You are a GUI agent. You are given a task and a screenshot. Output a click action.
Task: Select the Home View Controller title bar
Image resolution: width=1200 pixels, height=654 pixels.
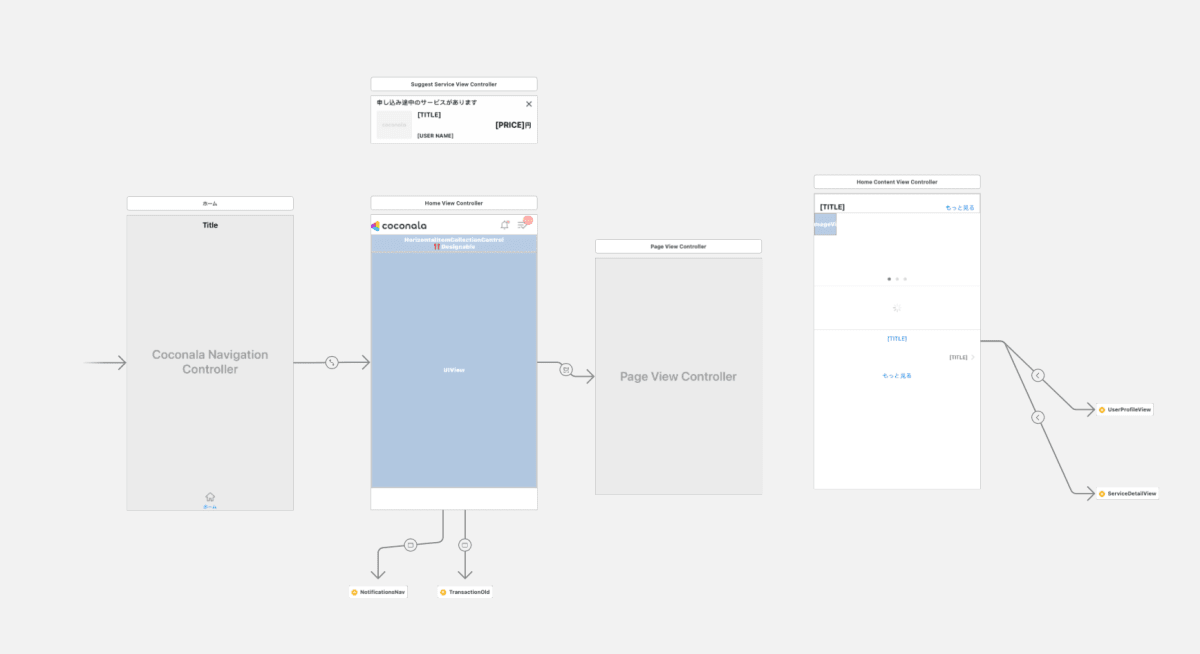454,203
